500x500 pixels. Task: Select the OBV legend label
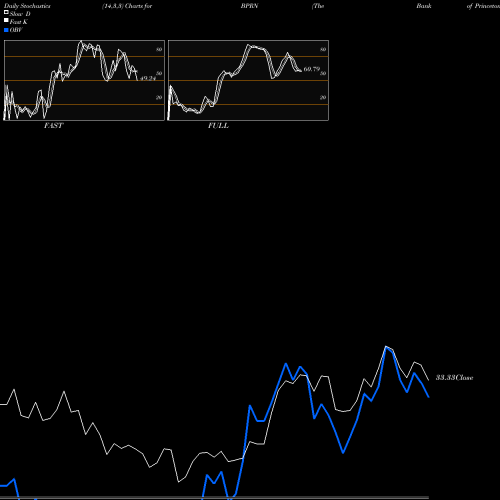[x=16, y=30]
